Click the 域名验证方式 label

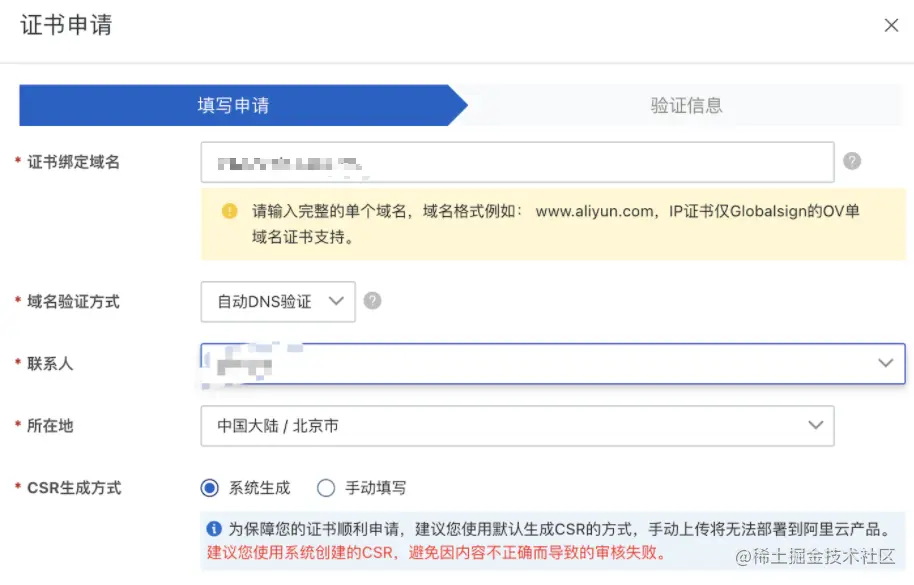(73, 302)
